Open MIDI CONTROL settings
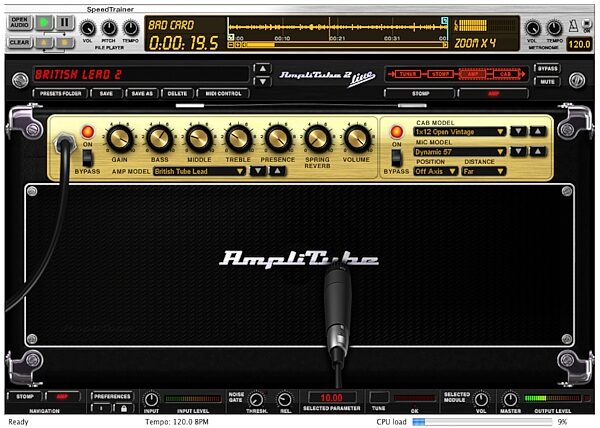The width and height of the screenshot is (600, 428). pos(223,93)
